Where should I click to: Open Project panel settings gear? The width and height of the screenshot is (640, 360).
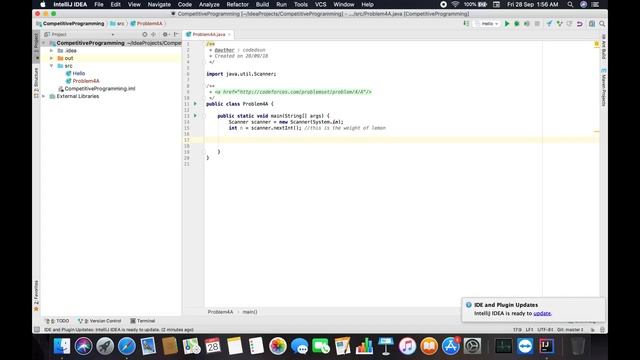pyautogui.click(x=165, y=35)
